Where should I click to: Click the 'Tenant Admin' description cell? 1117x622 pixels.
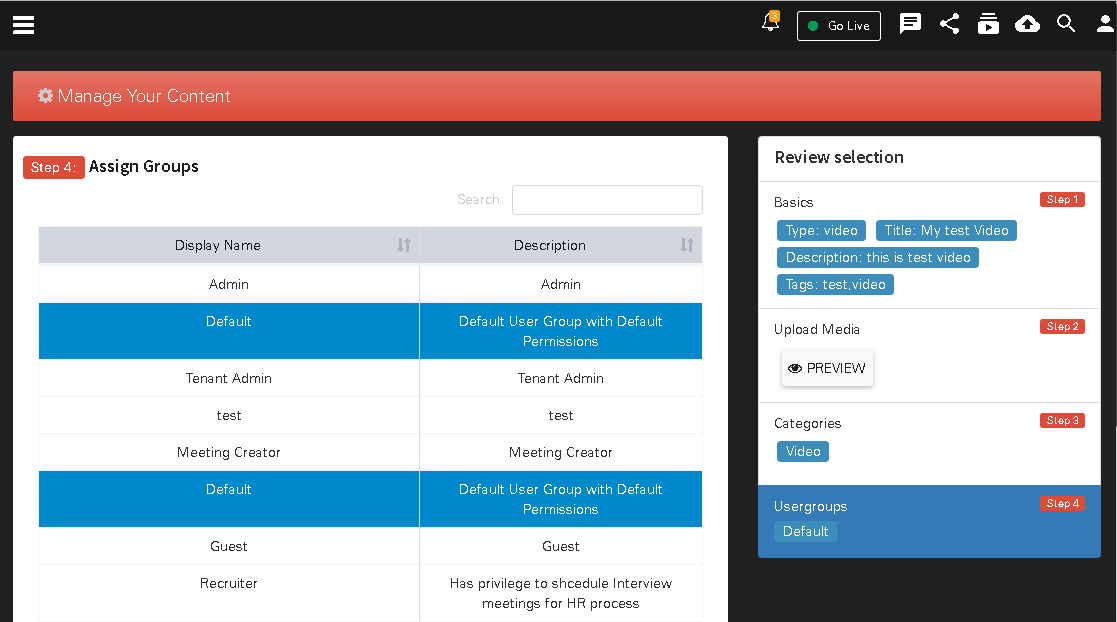tap(561, 378)
